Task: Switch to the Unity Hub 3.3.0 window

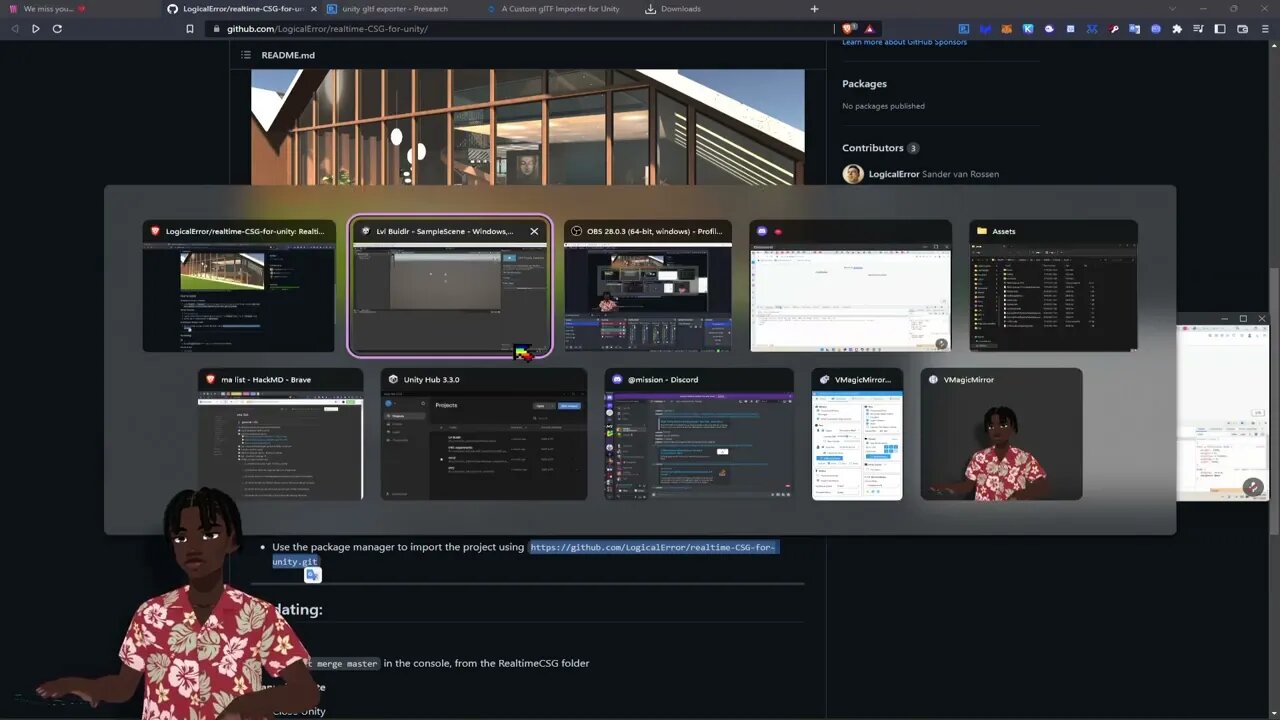Action: [x=484, y=434]
